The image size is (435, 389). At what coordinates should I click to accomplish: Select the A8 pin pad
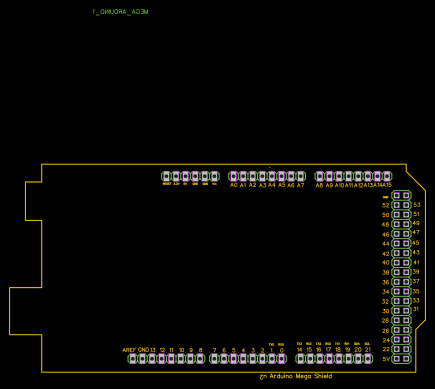[320, 176]
